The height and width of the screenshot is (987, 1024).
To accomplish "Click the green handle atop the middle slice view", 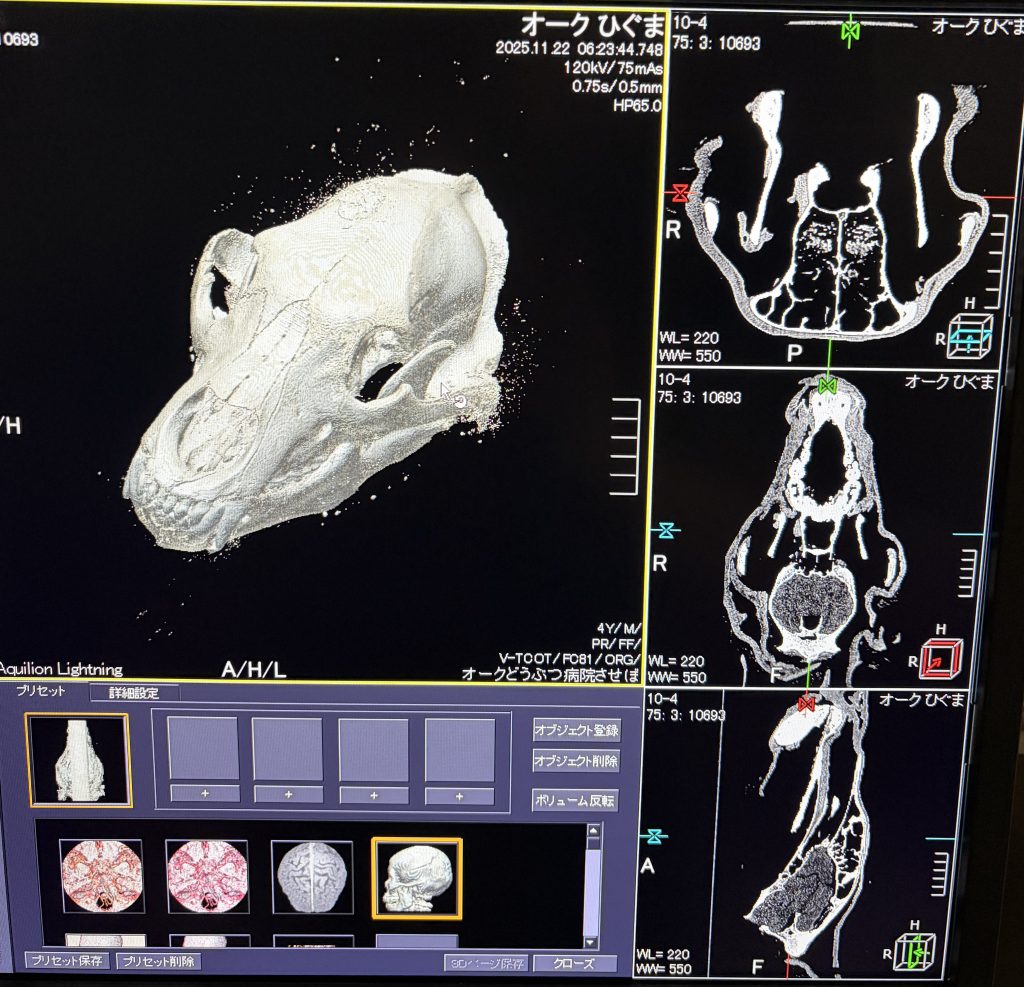I will click(826, 385).
